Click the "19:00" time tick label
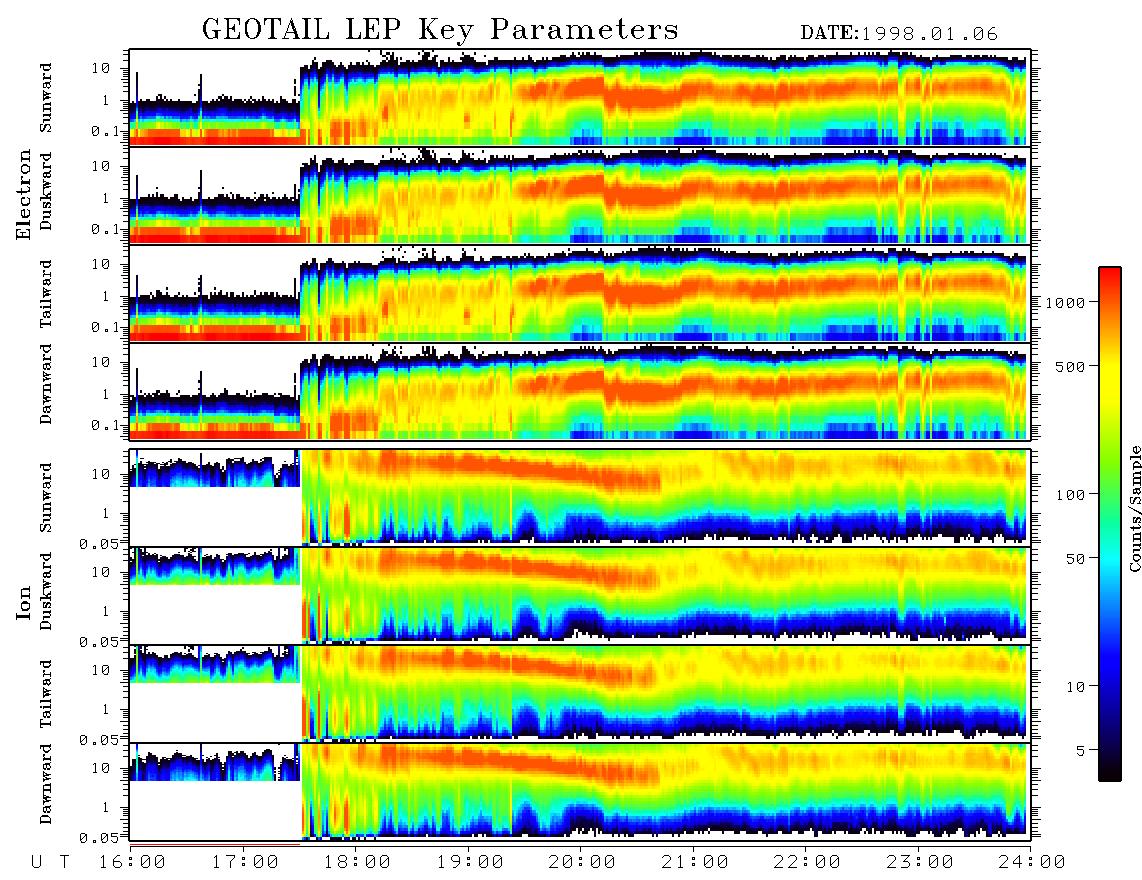Image resolution: width=1142 pixels, height=880 pixels. click(470, 863)
